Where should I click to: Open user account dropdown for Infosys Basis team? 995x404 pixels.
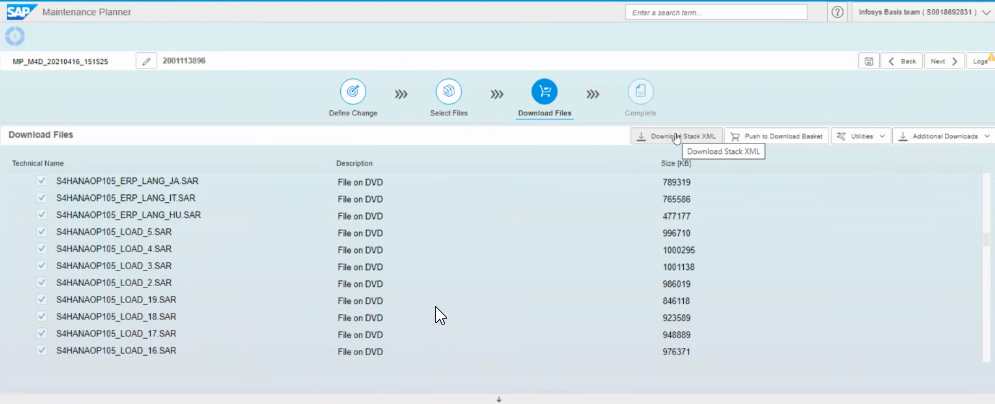pos(923,12)
